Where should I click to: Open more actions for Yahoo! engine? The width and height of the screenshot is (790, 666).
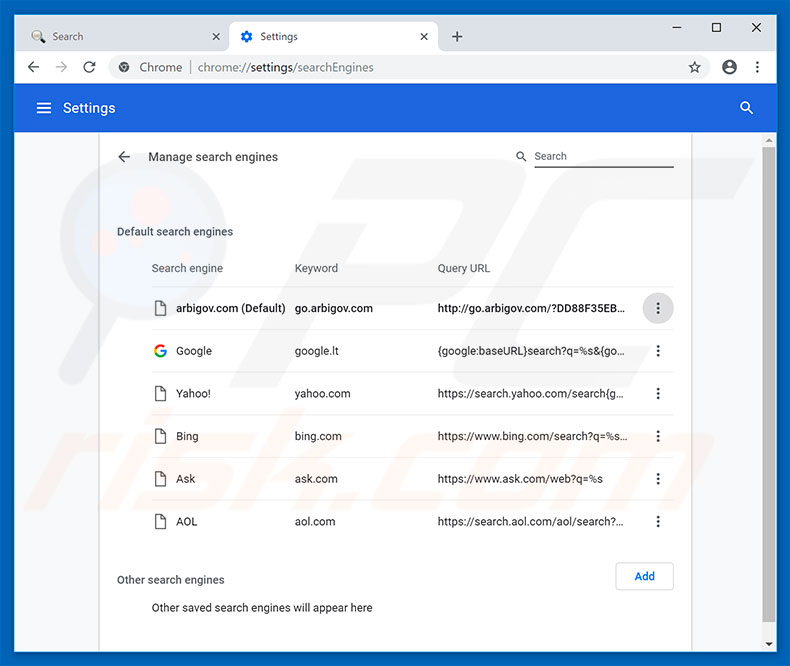pos(657,393)
